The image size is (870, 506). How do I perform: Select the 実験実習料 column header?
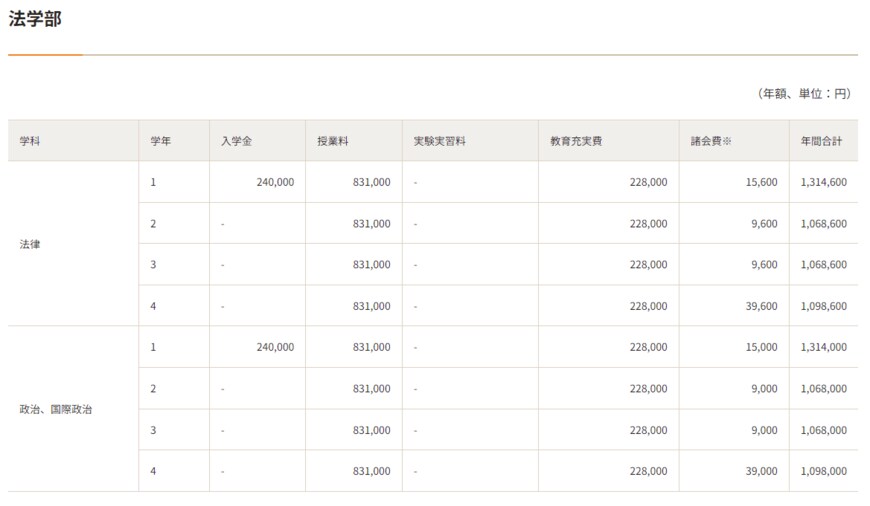click(440, 141)
